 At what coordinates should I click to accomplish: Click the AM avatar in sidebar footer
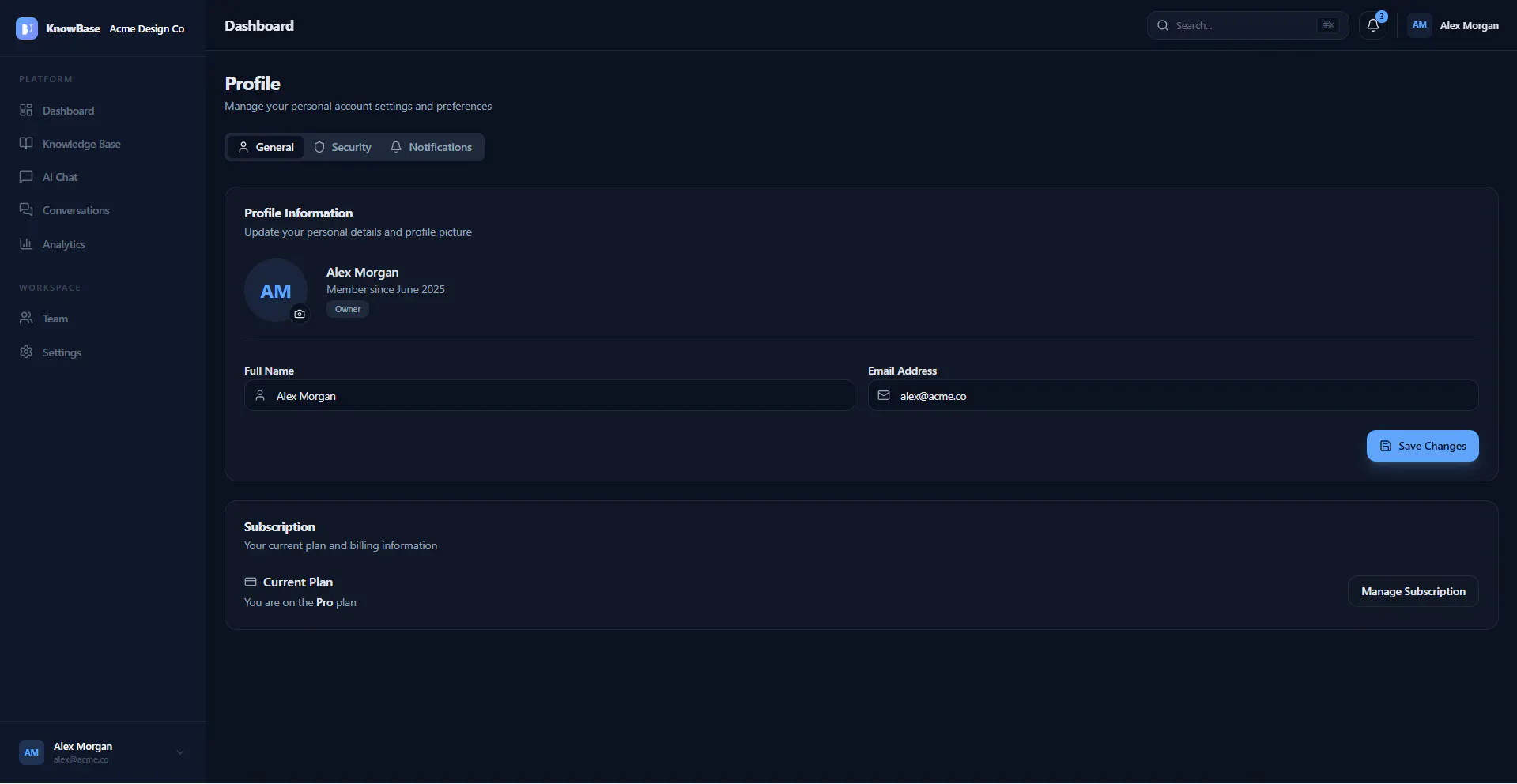pyautogui.click(x=32, y=752)
